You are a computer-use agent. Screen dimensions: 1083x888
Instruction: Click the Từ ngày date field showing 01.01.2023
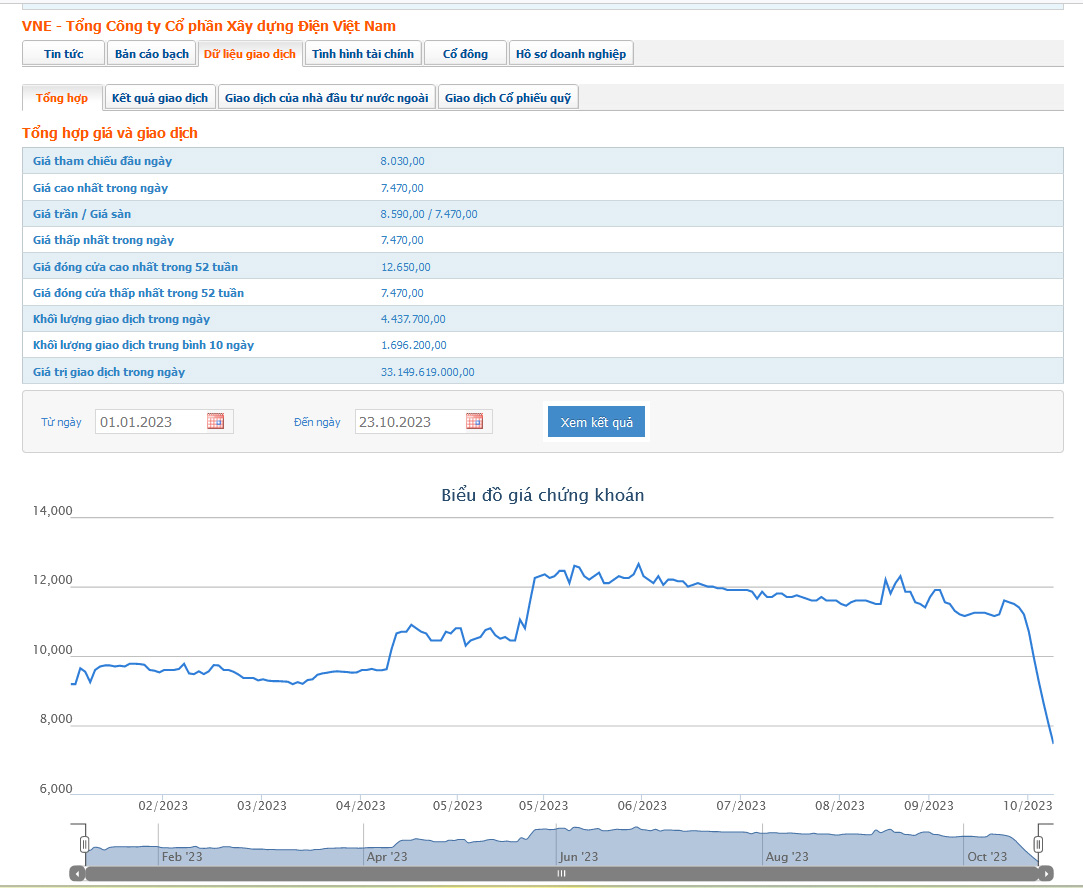[x=149, y=422]
